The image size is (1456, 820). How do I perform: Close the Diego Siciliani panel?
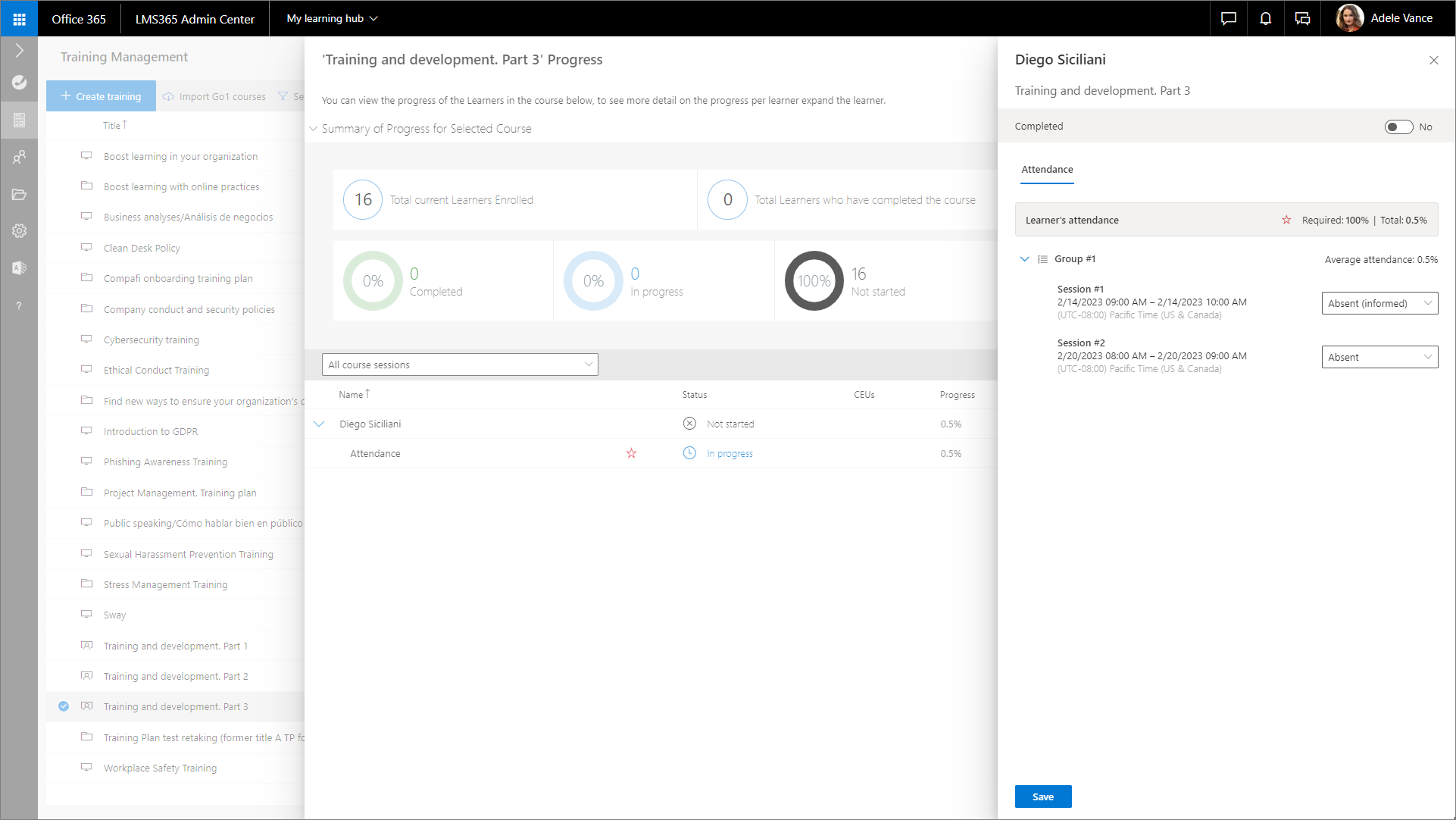pyautogui.click(x=1433, y=61)
